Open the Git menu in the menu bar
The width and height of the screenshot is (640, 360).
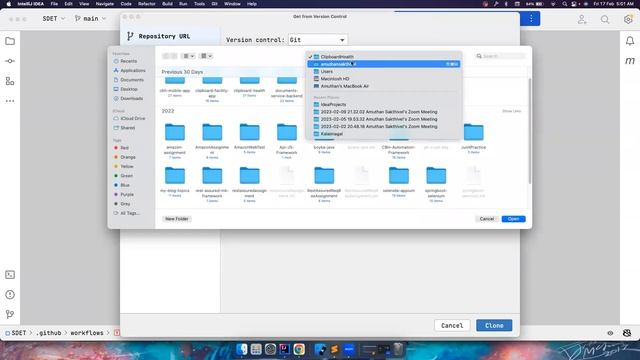(x=214, y=4)
